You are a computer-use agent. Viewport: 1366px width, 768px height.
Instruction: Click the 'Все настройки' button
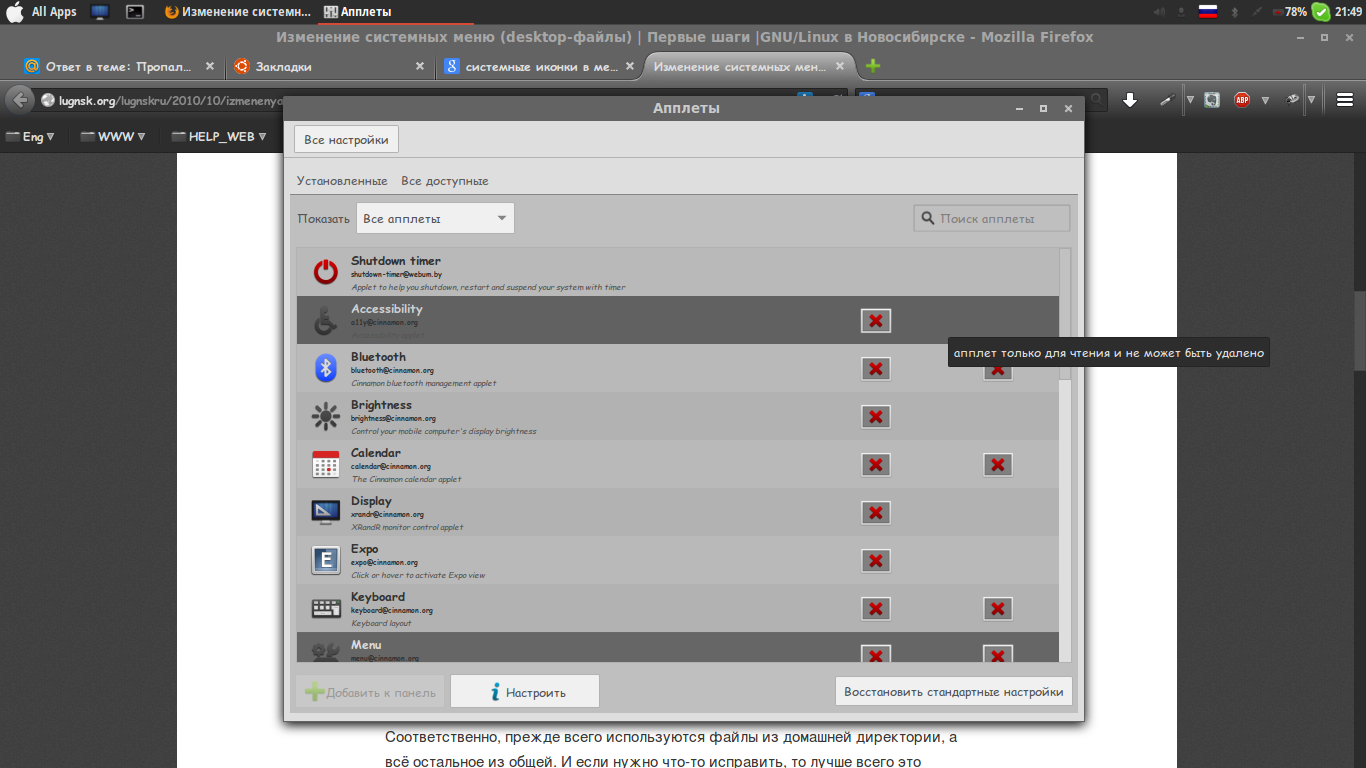(x=346, y=140)
